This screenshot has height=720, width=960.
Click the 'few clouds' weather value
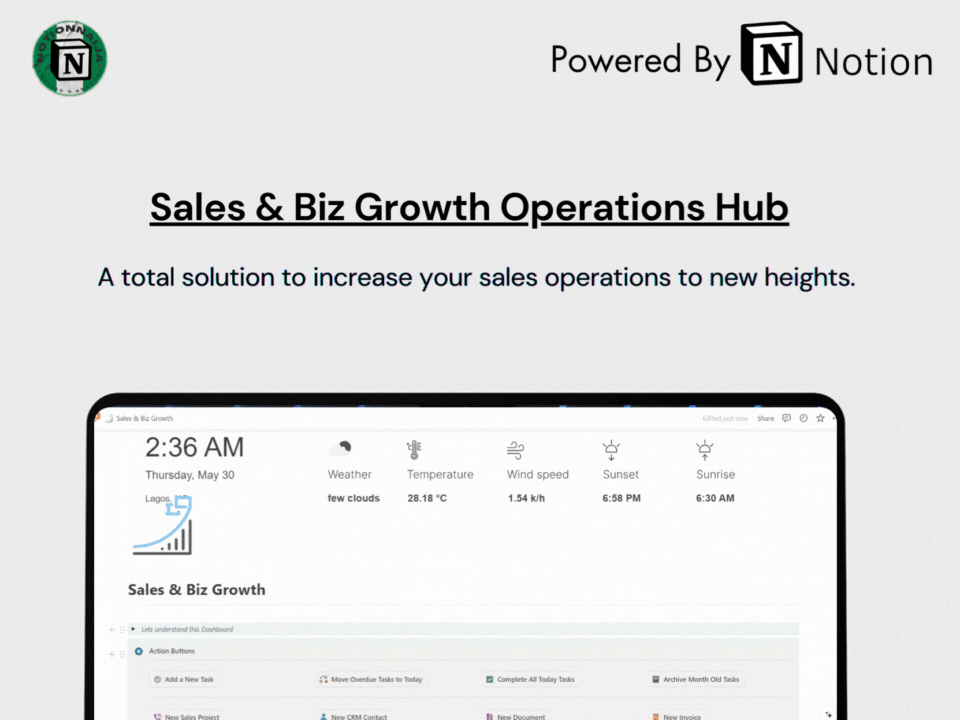coord(353,498)
